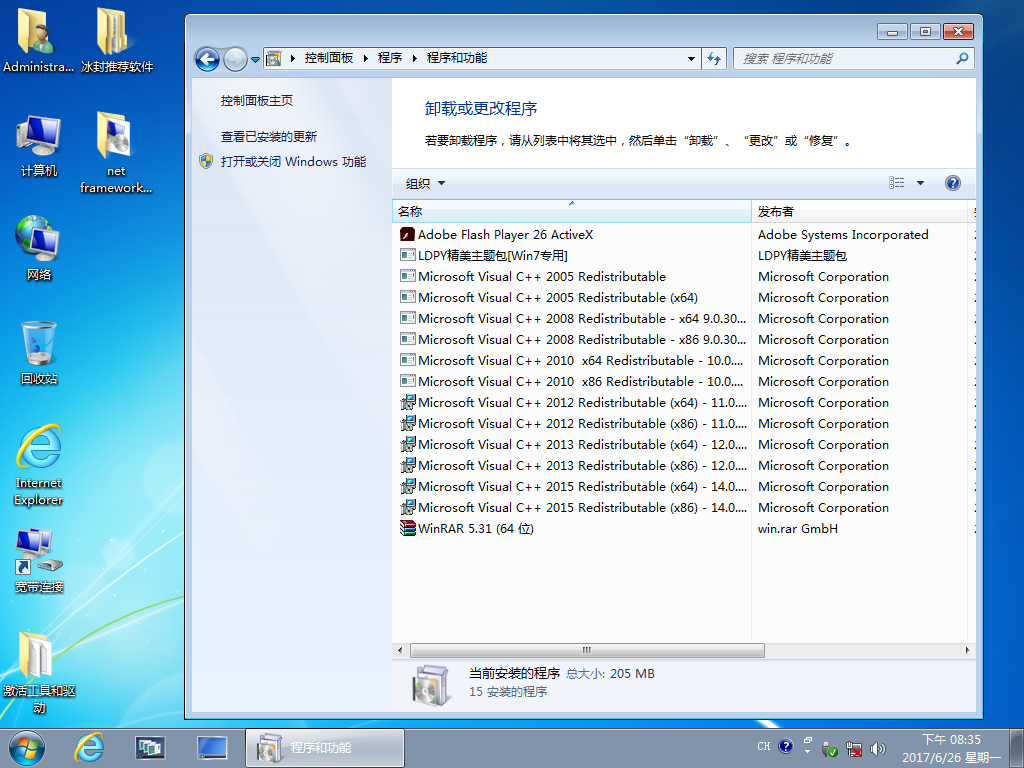Click the horizontal scrollbar thumb
The width and height of the screenshot is (1024, 768).
(587, 650)
